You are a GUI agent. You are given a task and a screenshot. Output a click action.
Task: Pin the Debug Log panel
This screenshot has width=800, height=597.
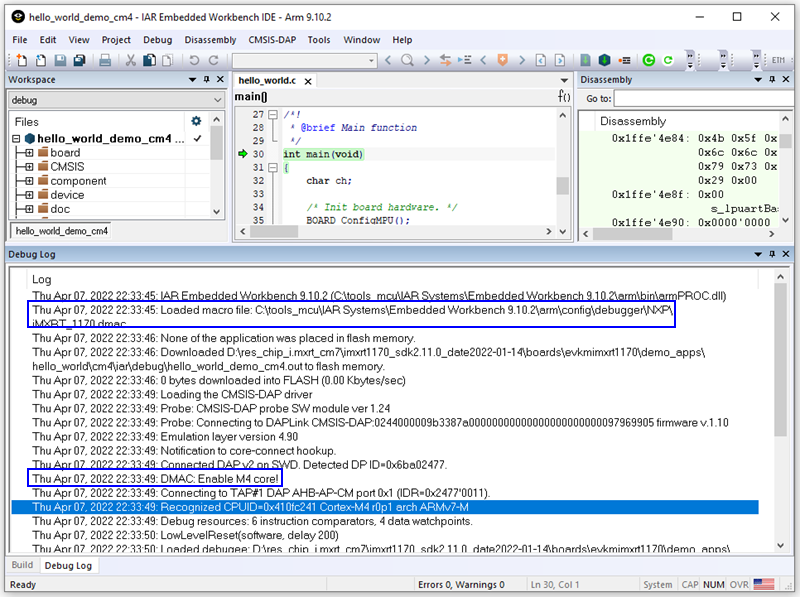coord(772,254)
